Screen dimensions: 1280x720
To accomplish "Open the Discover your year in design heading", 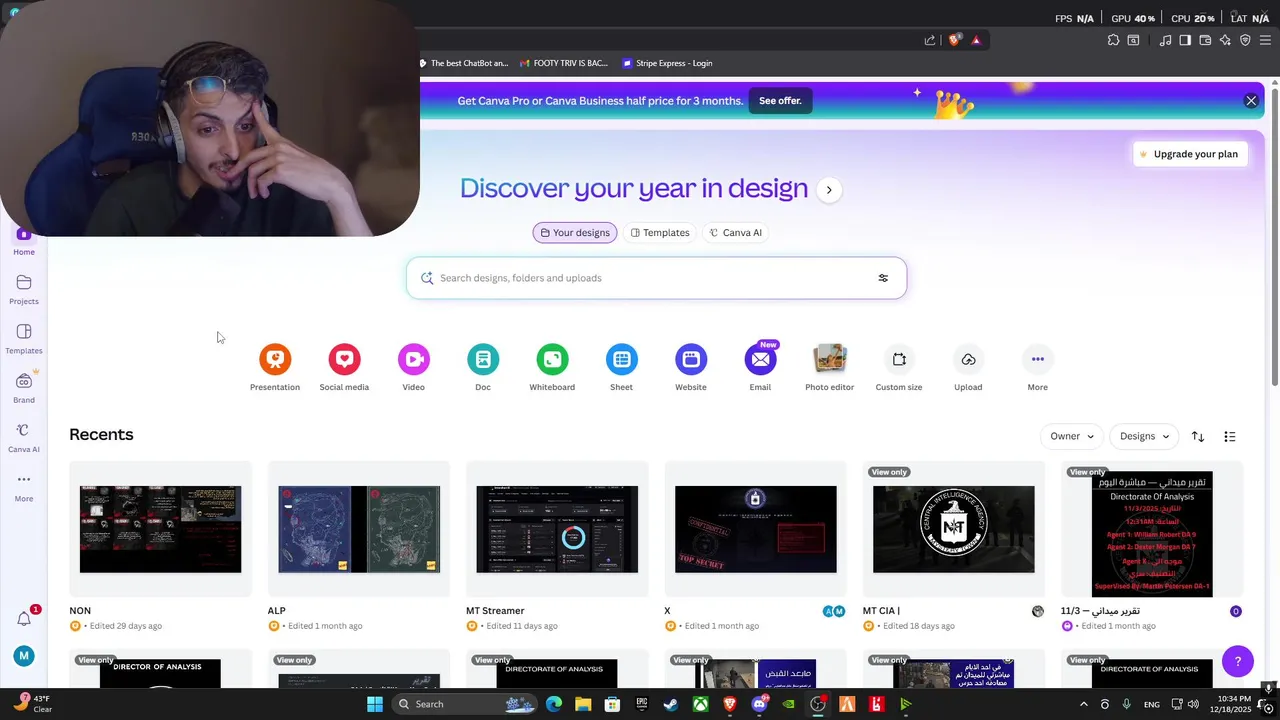I will pos(634,188).
